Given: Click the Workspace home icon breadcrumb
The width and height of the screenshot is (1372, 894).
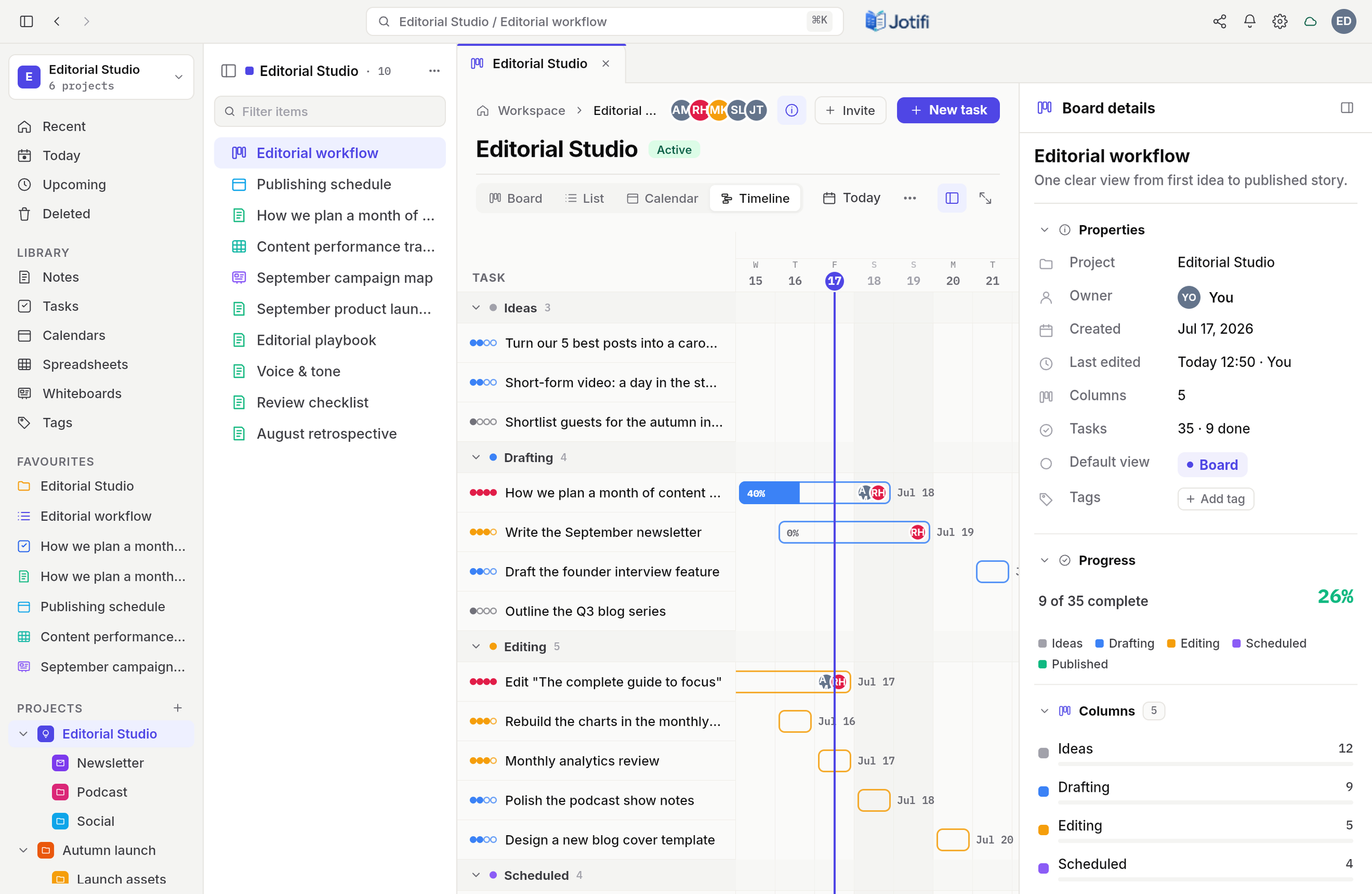Looking at the screenshot, I should pos(482,111).
